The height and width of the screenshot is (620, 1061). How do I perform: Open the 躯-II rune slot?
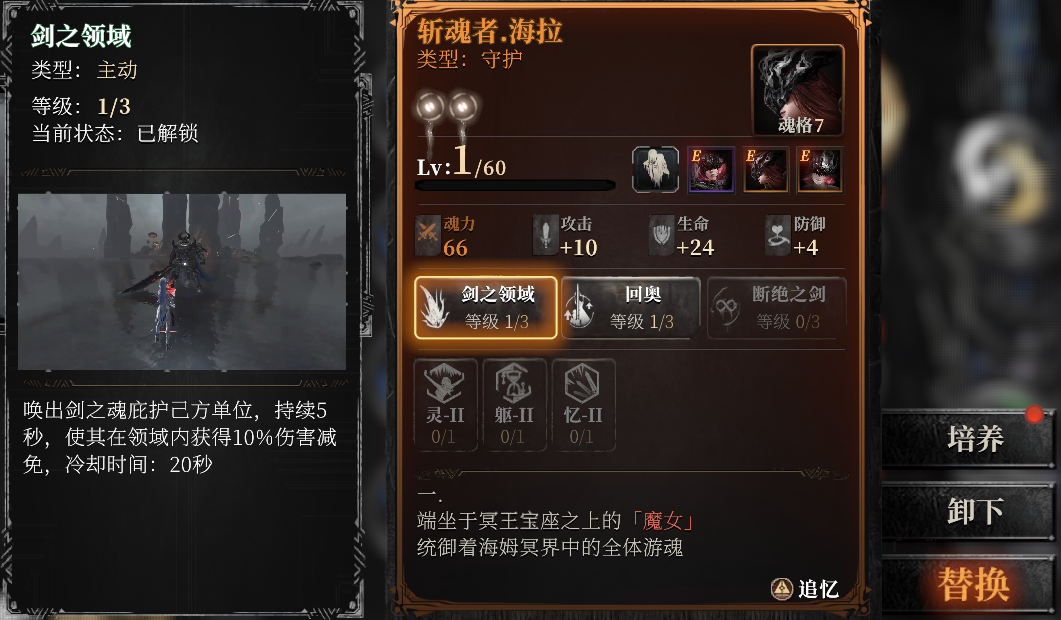pos(514,405)
